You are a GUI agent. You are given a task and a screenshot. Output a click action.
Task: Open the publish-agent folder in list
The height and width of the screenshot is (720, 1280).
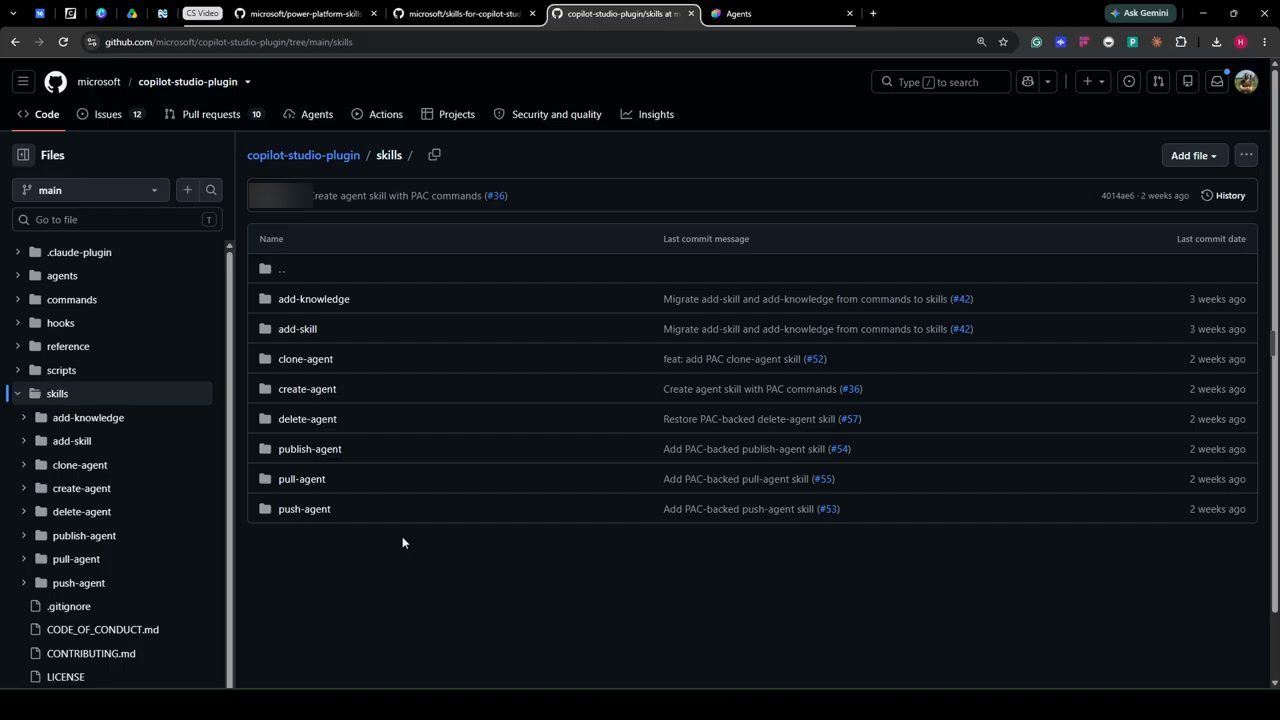310,449
